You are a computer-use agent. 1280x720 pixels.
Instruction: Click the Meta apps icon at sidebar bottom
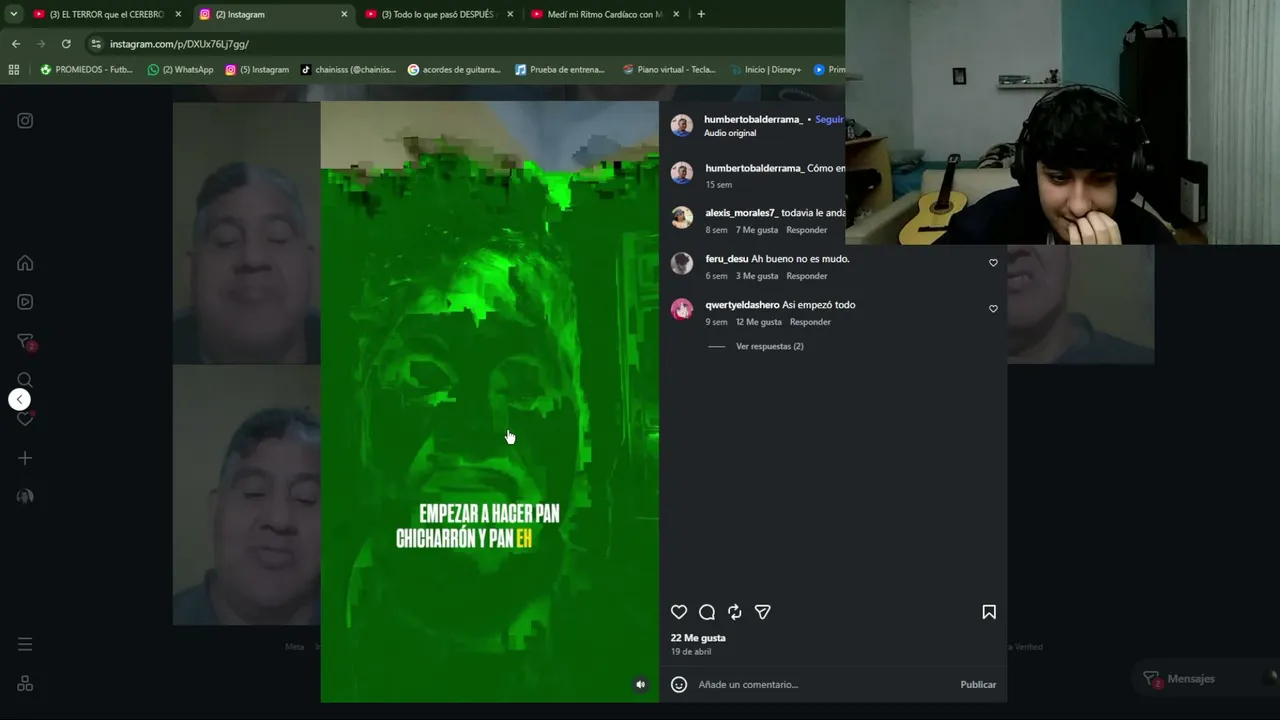(x=25, y=684)
